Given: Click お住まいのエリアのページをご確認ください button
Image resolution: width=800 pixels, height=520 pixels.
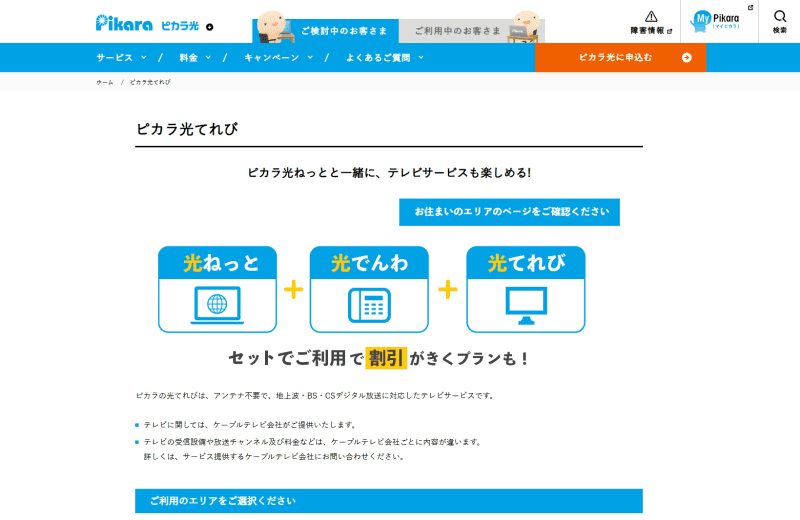Looking at the screenshot, I should 509,212.
